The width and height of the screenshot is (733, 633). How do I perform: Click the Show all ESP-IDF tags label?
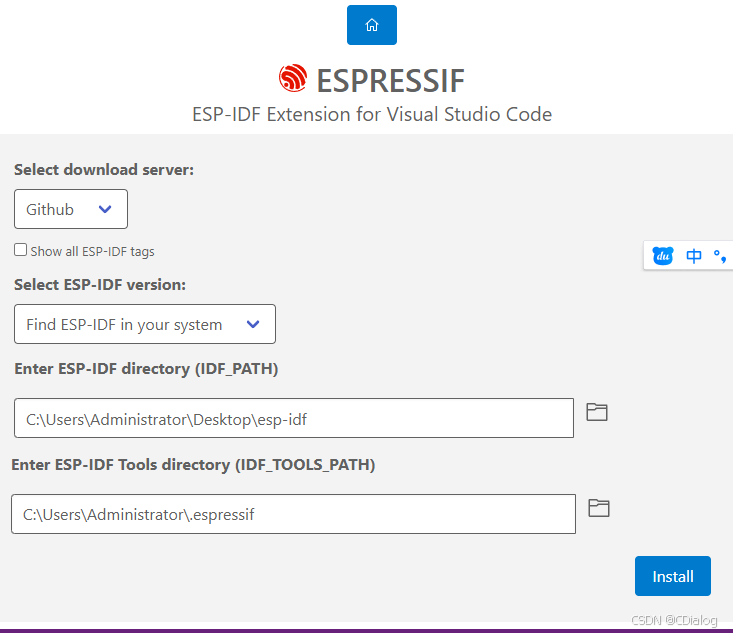click(93, 252)
